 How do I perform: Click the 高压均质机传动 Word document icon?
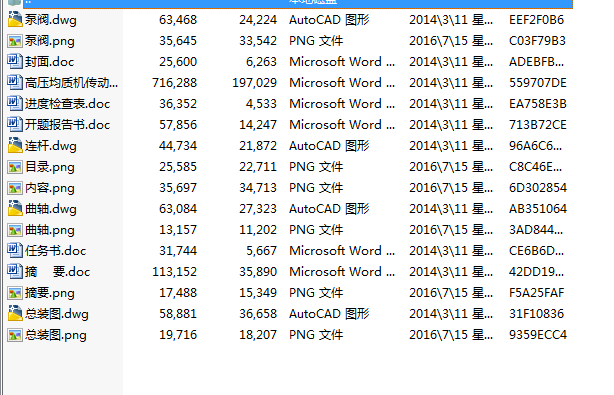[x=15, y=83]
